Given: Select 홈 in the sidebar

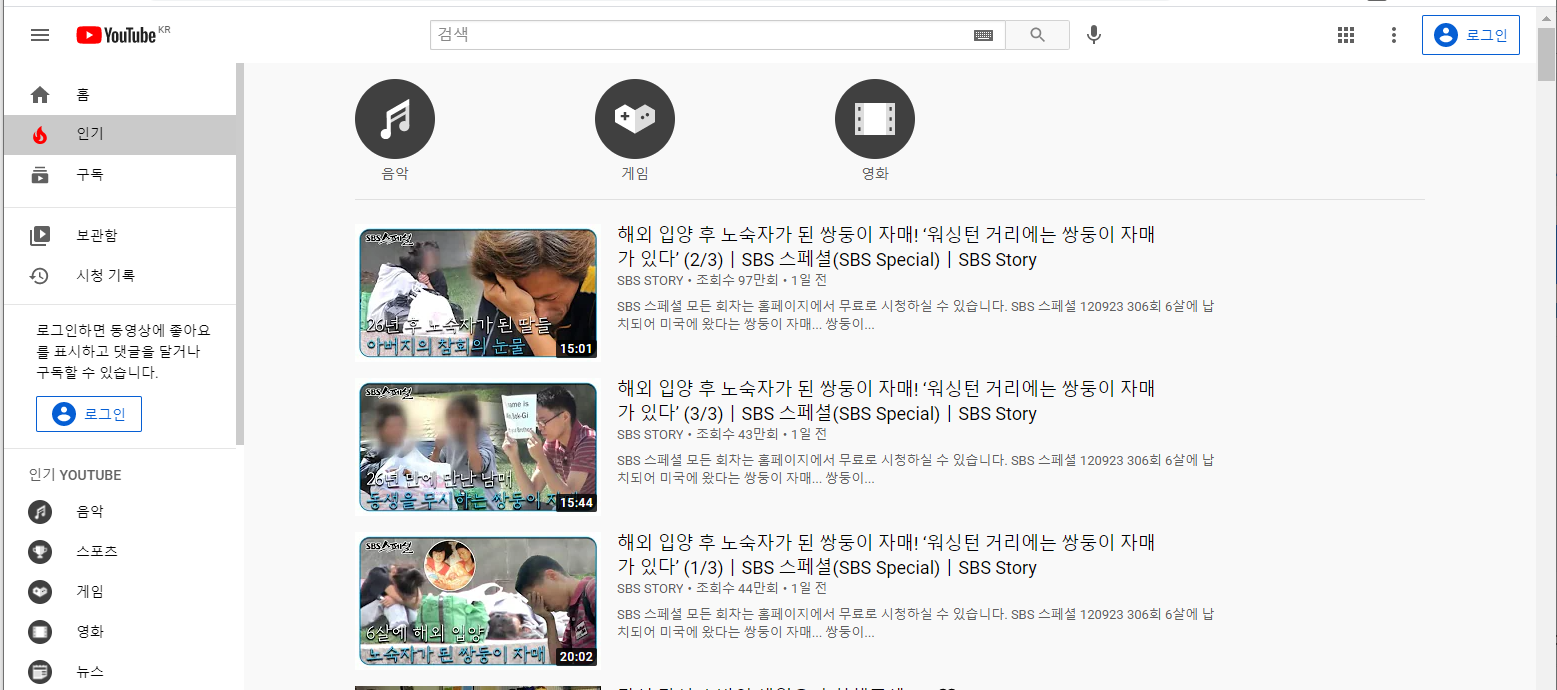Looking at the screenshot, I should tap(120, 95).
